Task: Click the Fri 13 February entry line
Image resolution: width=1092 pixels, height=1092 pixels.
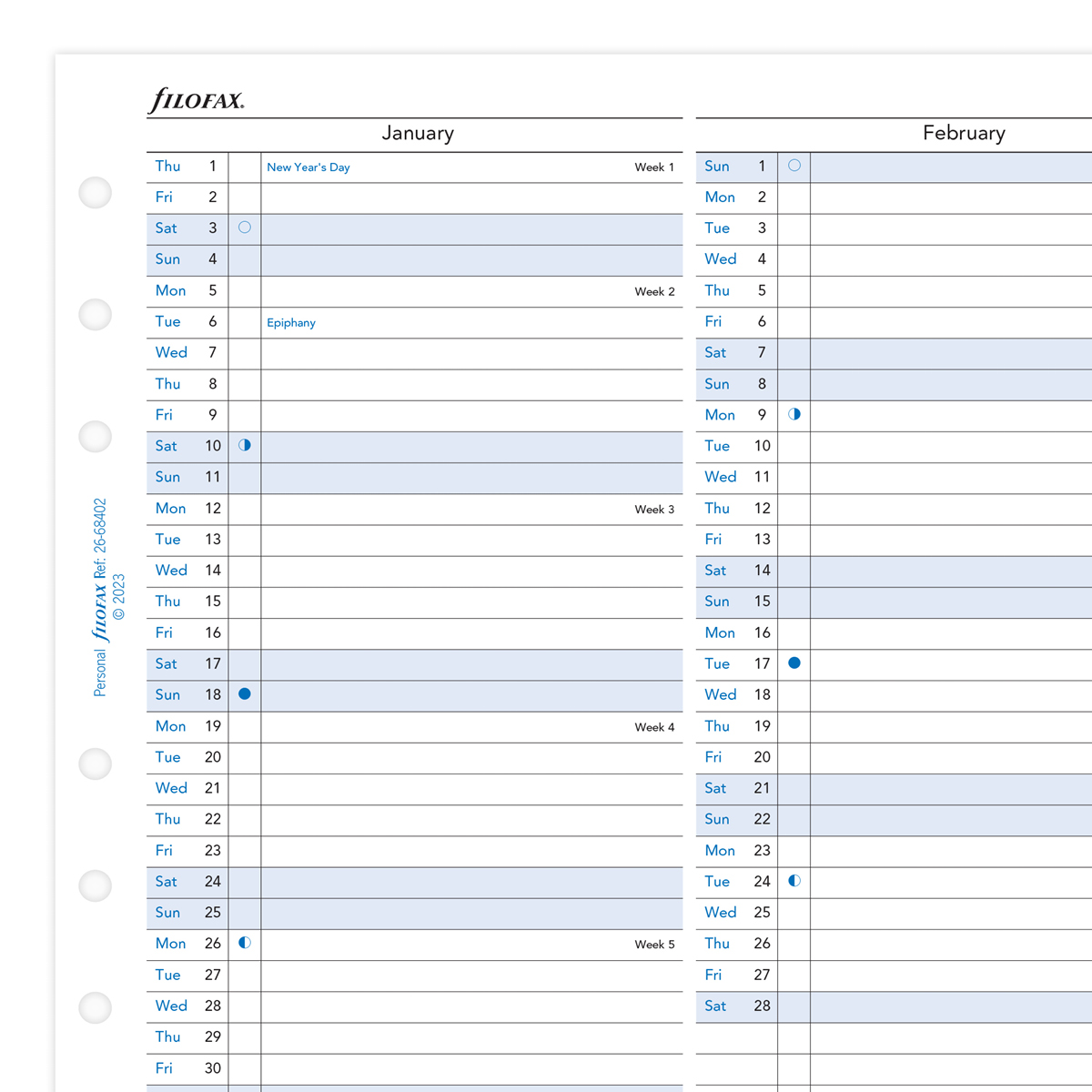Action: coord(950,541)
